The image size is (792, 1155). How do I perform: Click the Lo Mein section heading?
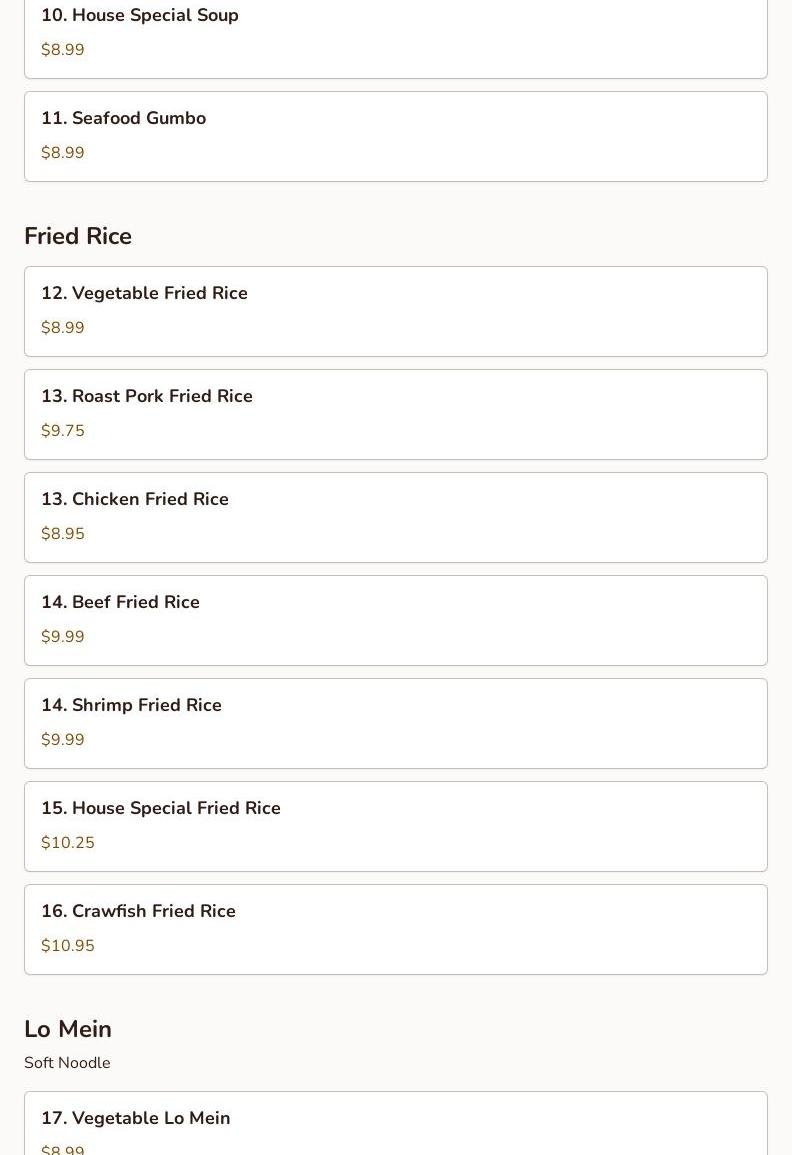click(68, 1029)
